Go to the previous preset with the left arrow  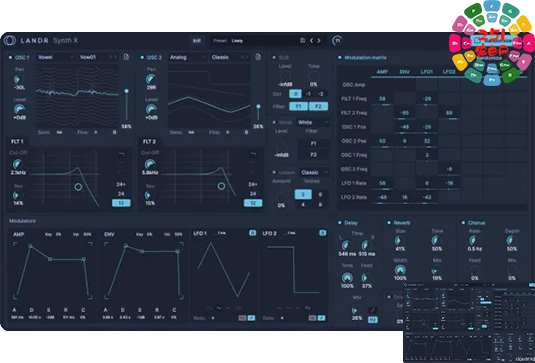[311, 41]
